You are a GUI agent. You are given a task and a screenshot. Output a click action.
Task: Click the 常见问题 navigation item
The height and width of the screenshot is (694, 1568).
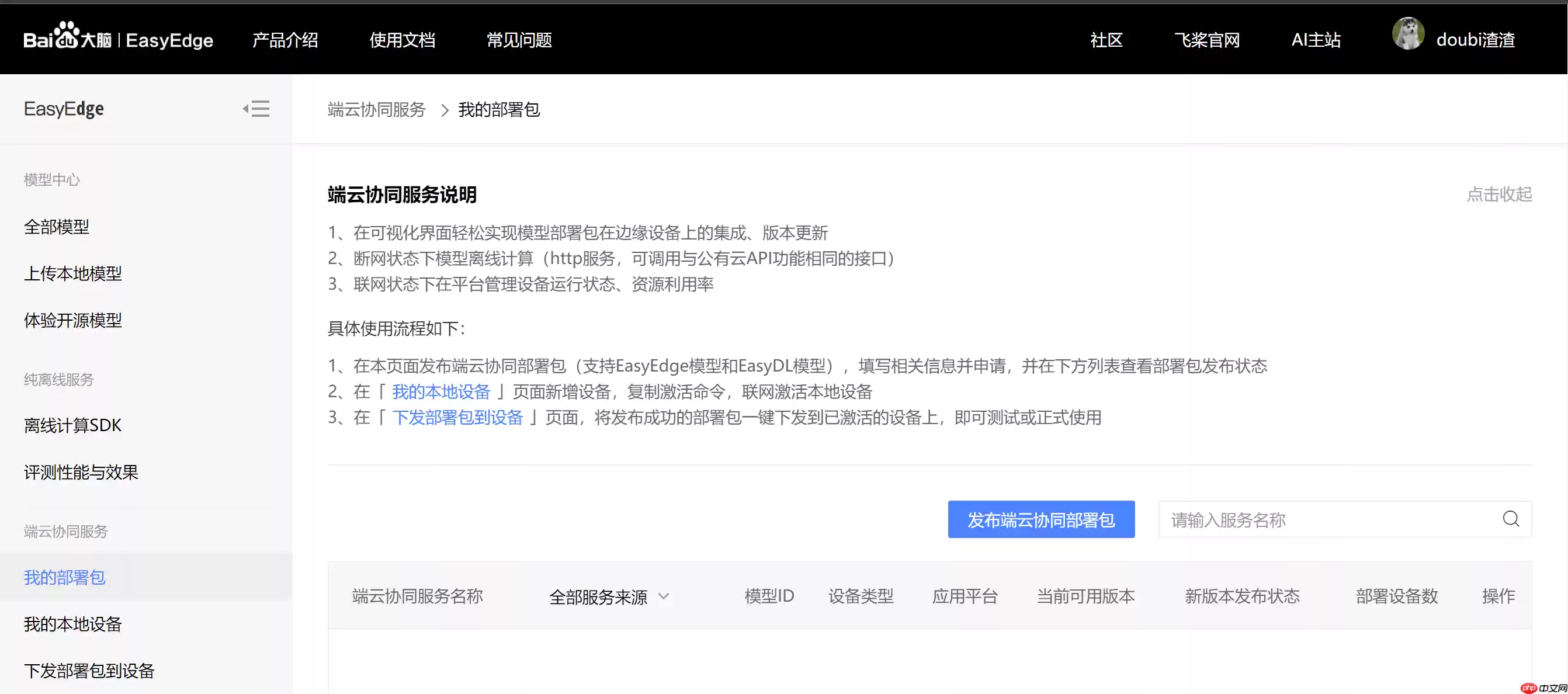tap(518, 40)
